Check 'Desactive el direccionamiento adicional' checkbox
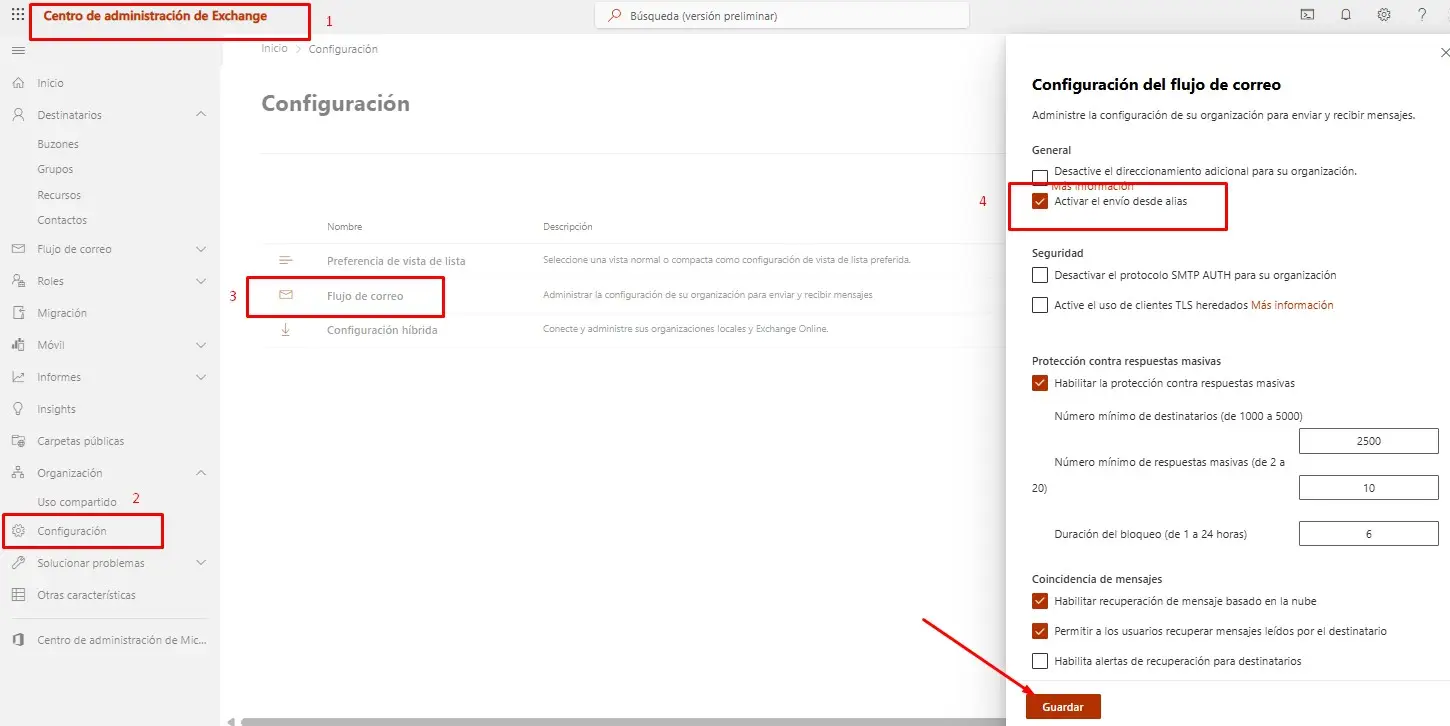The height and width of the screenshot is (726, 1450). tap(1040, 177)
